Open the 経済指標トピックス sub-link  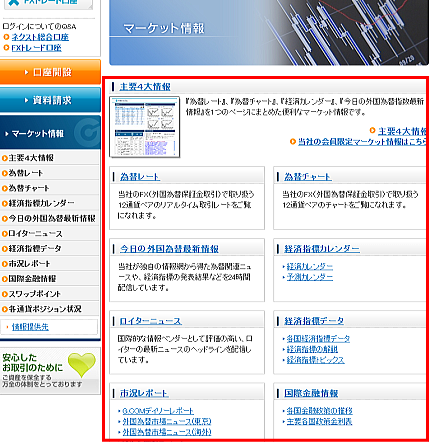(x=315, y=360)
